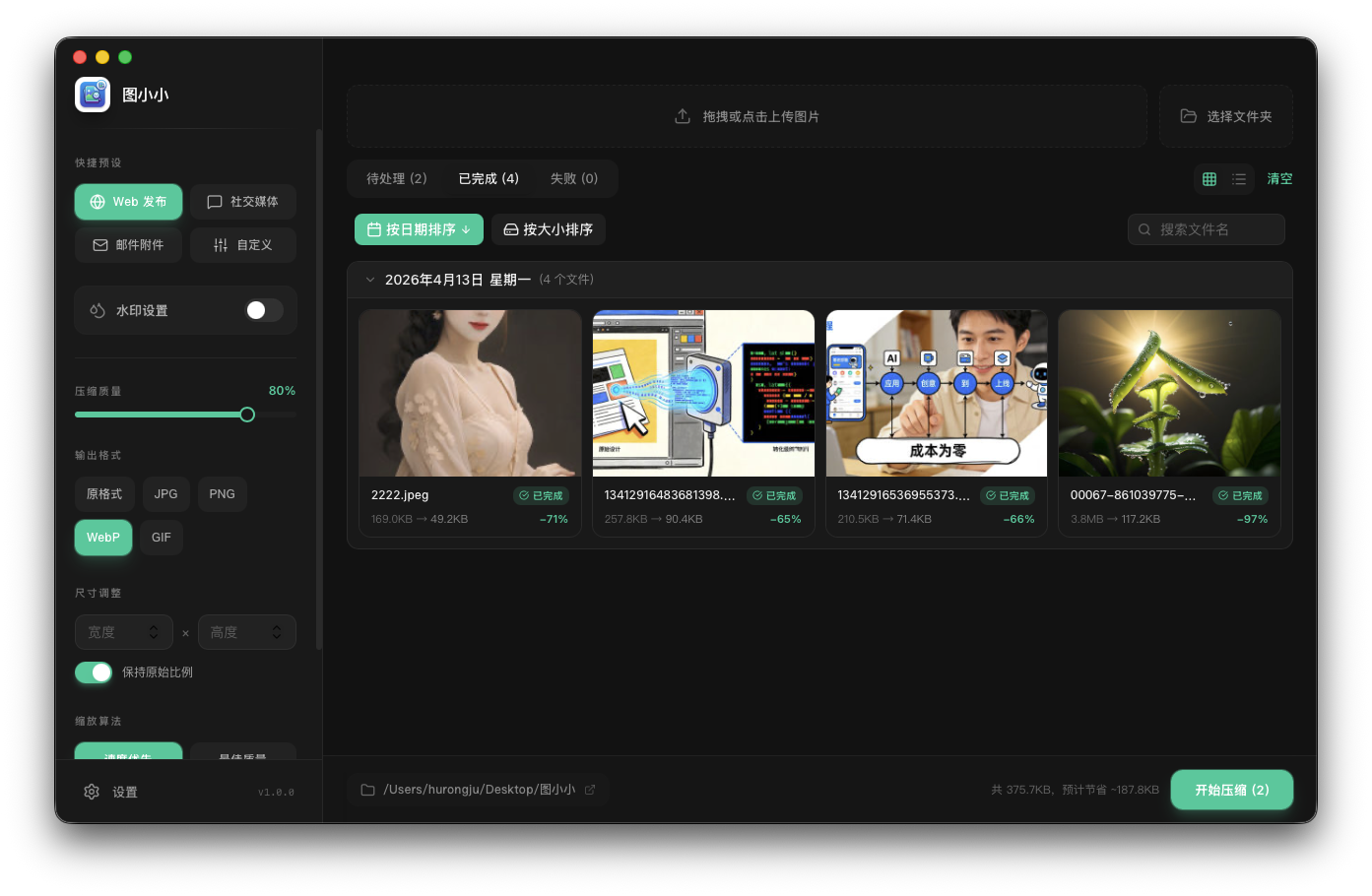Enable the 水印设置 watermark switch

click(263, 310)
